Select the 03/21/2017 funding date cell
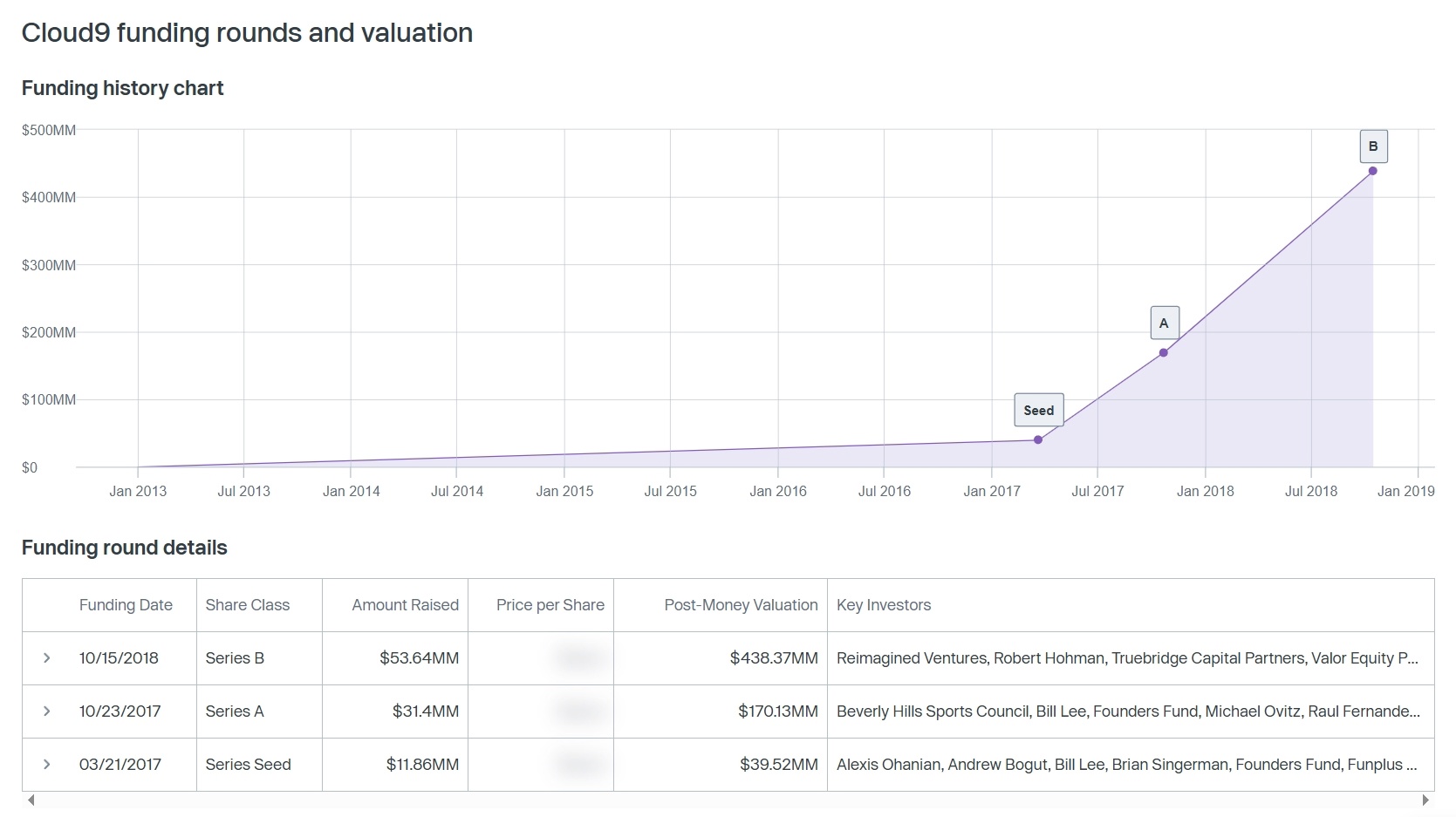 coord(120,765)
